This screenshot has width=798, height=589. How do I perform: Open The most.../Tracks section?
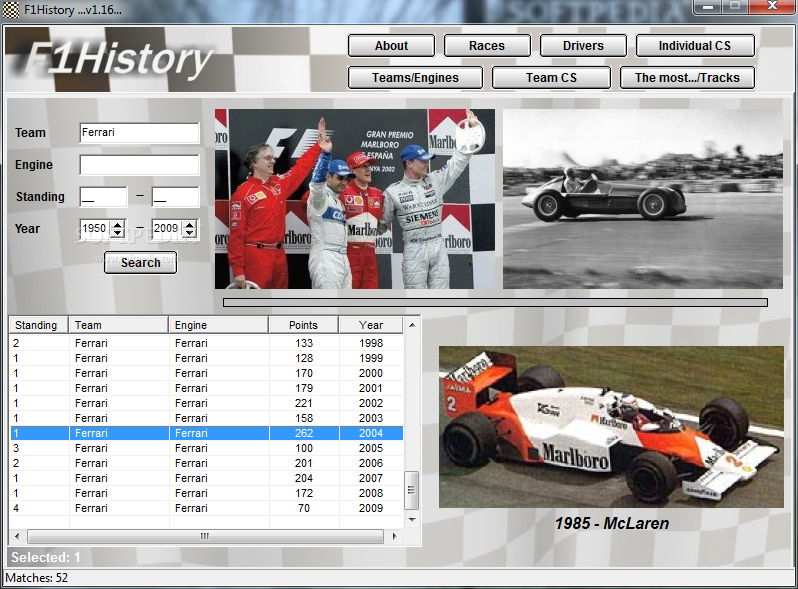(x=687, y=78)
